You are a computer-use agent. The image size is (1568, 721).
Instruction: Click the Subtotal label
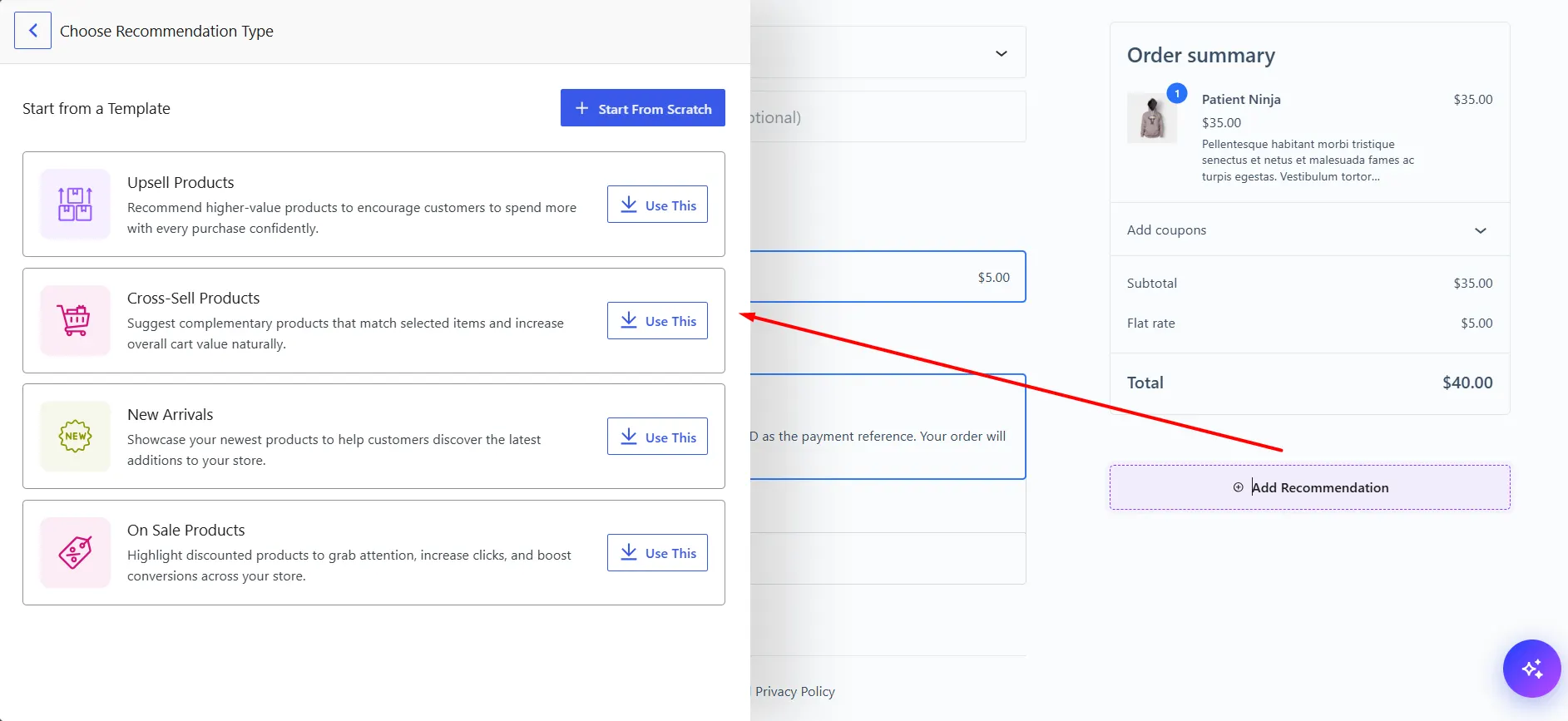[1152, 283]
